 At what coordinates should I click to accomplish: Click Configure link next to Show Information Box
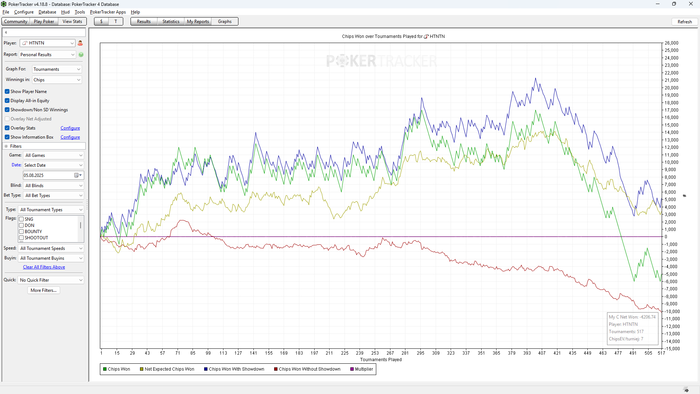pyautogui.click(x=70, y=137)
